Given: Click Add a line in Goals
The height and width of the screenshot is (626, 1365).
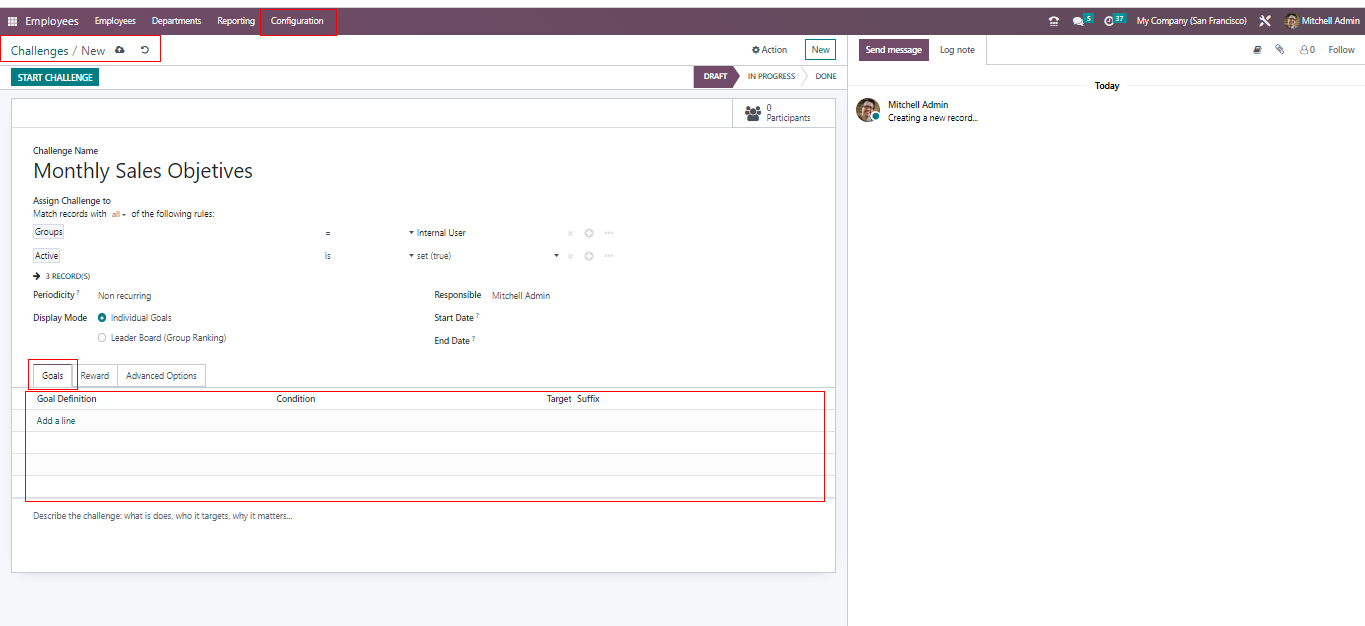Looking at the screenshot, I should coord(56,421).
